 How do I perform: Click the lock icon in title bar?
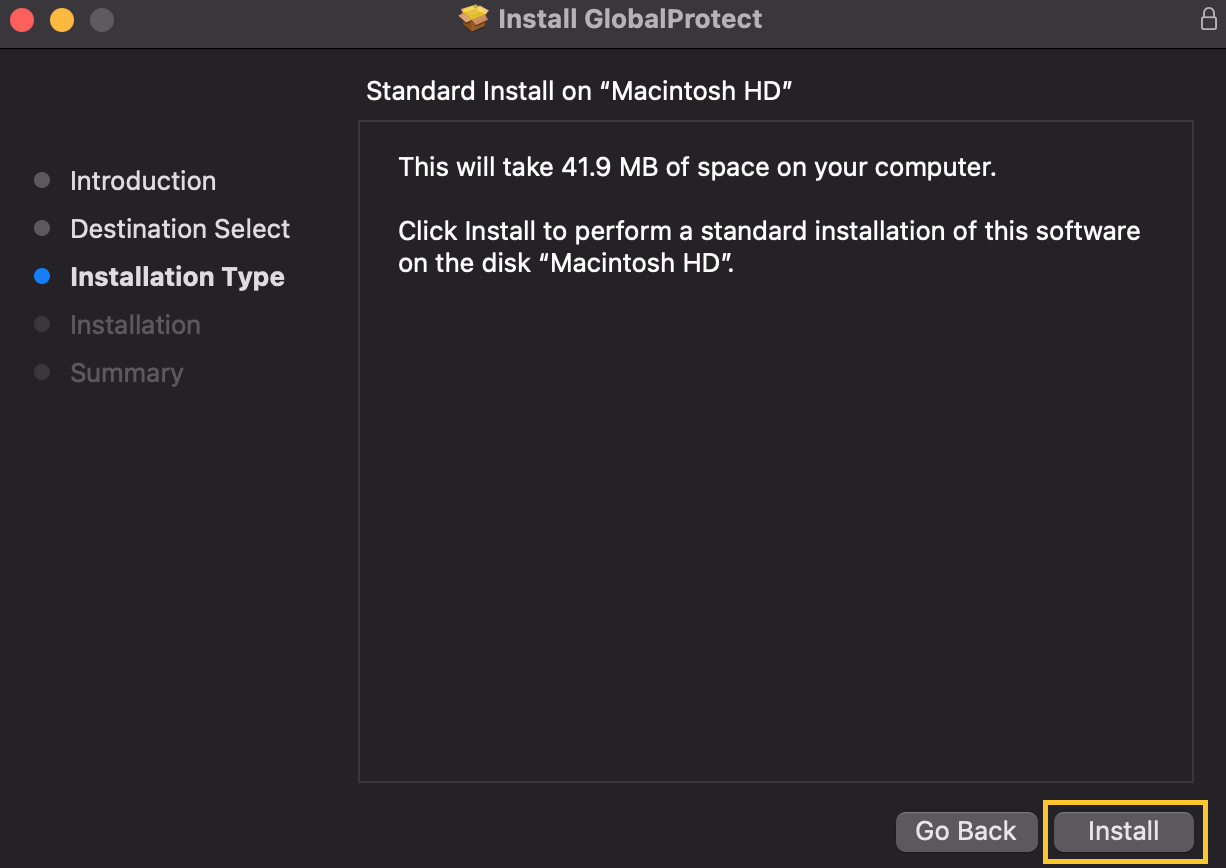point(1208,19)
